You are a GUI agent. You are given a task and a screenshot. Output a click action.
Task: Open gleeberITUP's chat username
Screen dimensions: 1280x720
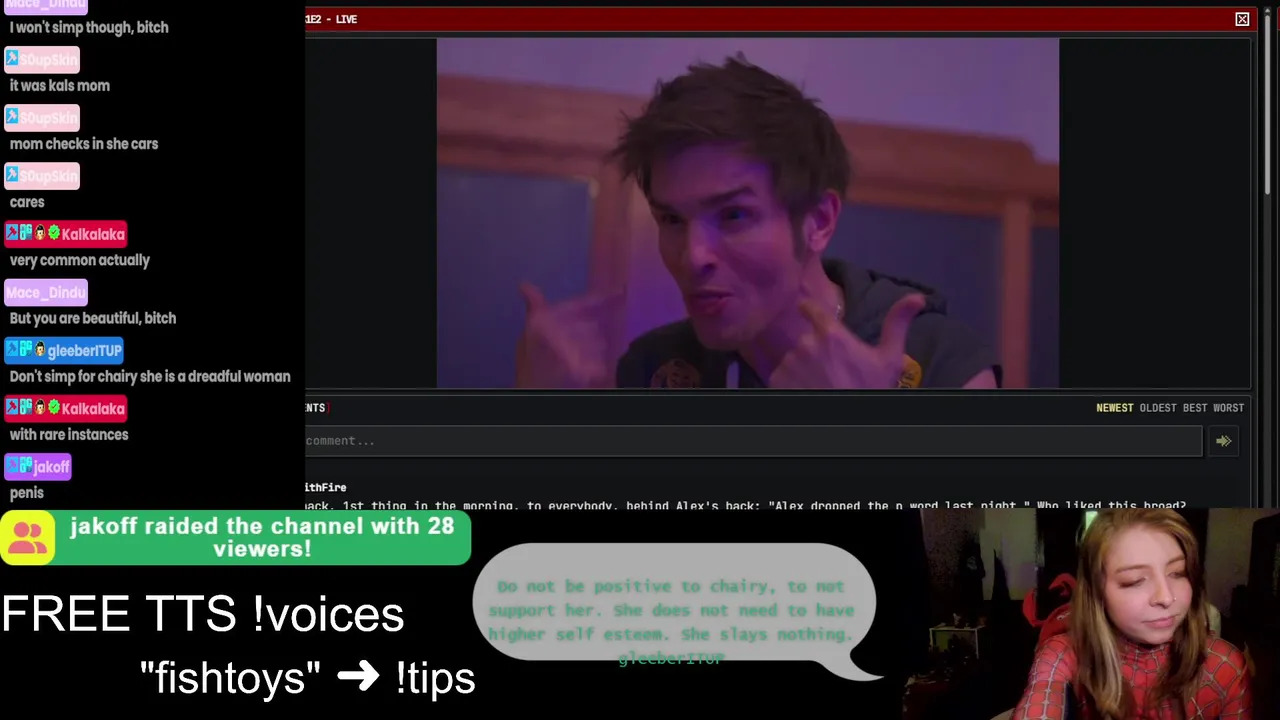click(85, 350)
